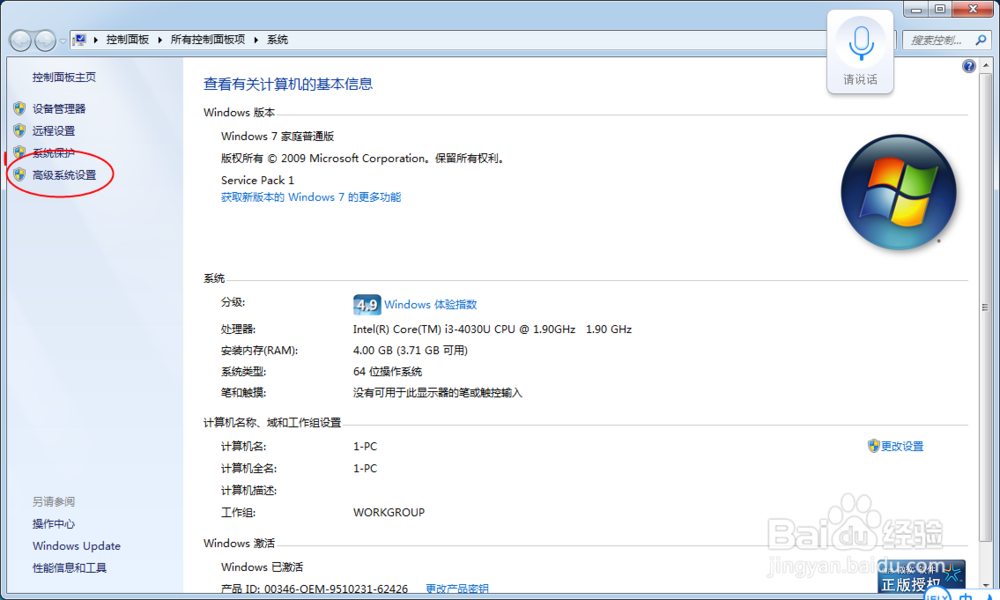1000x600 pixels.
Task: Close the System window
Action: pos(973,9)
